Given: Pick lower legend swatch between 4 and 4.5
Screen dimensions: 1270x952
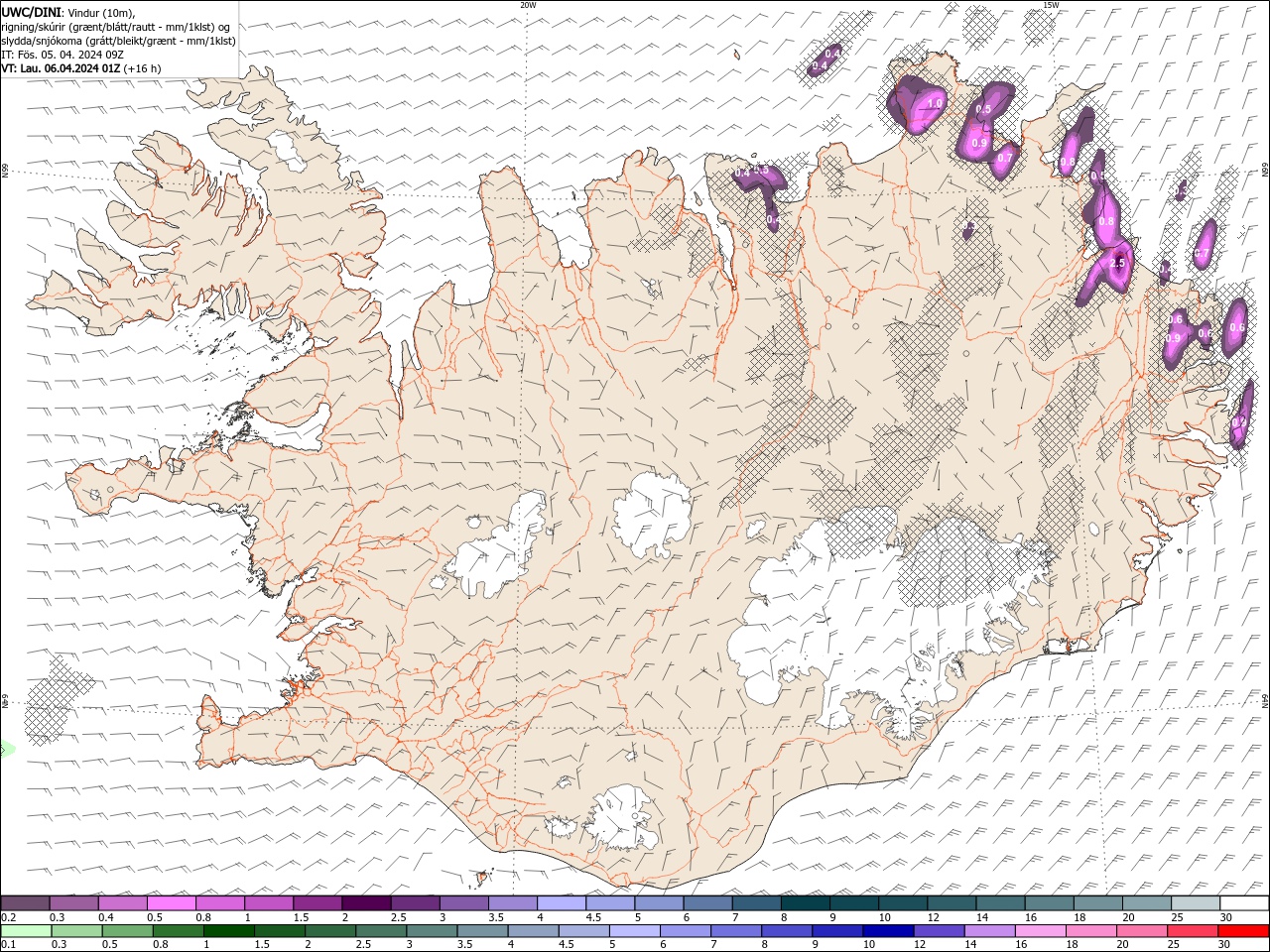Looking at the screenshot, I should [x=533, y=931].
